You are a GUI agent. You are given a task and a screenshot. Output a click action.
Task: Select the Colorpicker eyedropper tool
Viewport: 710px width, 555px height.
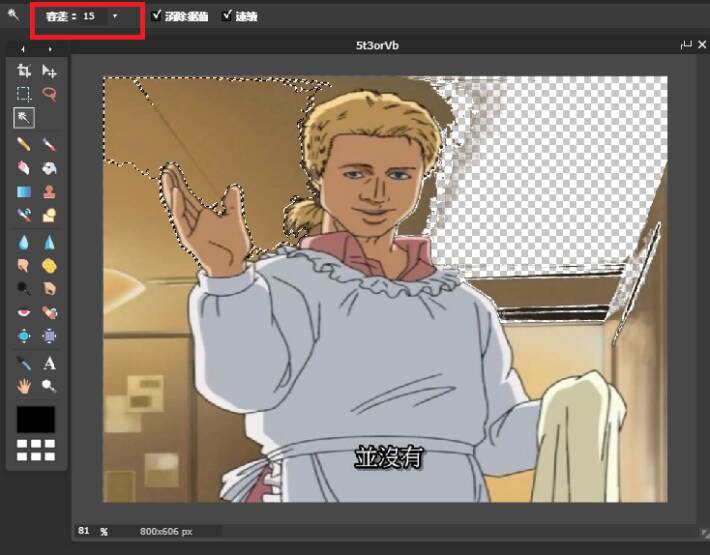pyautogui.click(x=24, y=363)
